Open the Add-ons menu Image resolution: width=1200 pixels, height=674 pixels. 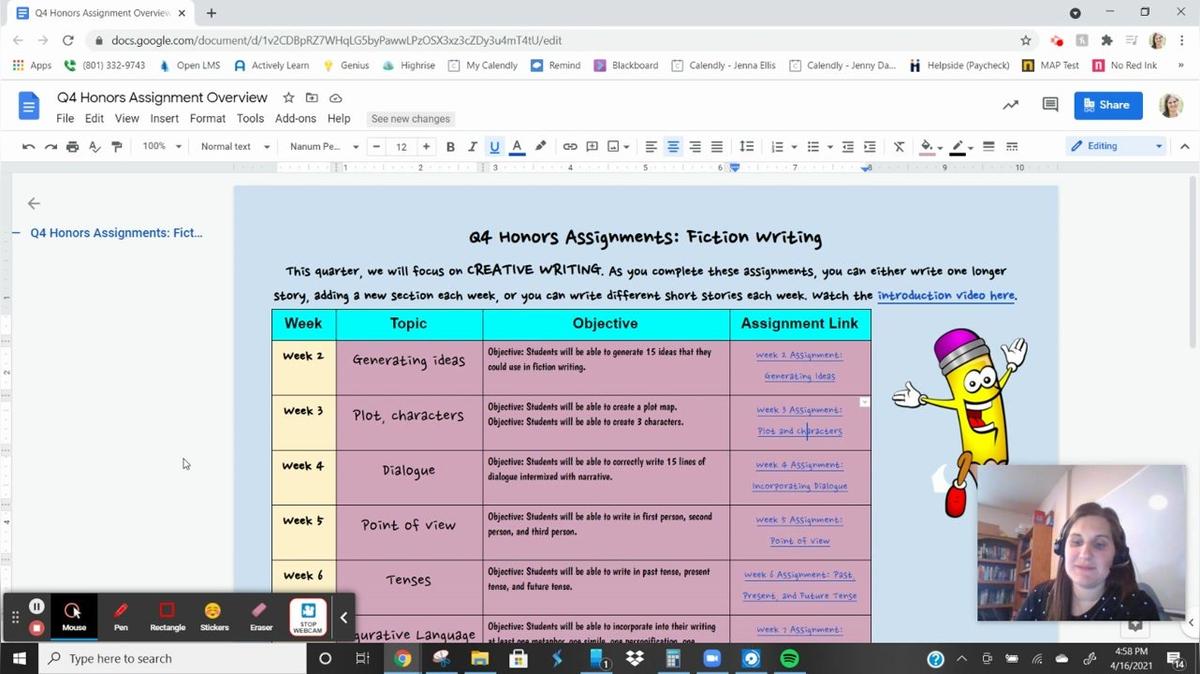296,118
